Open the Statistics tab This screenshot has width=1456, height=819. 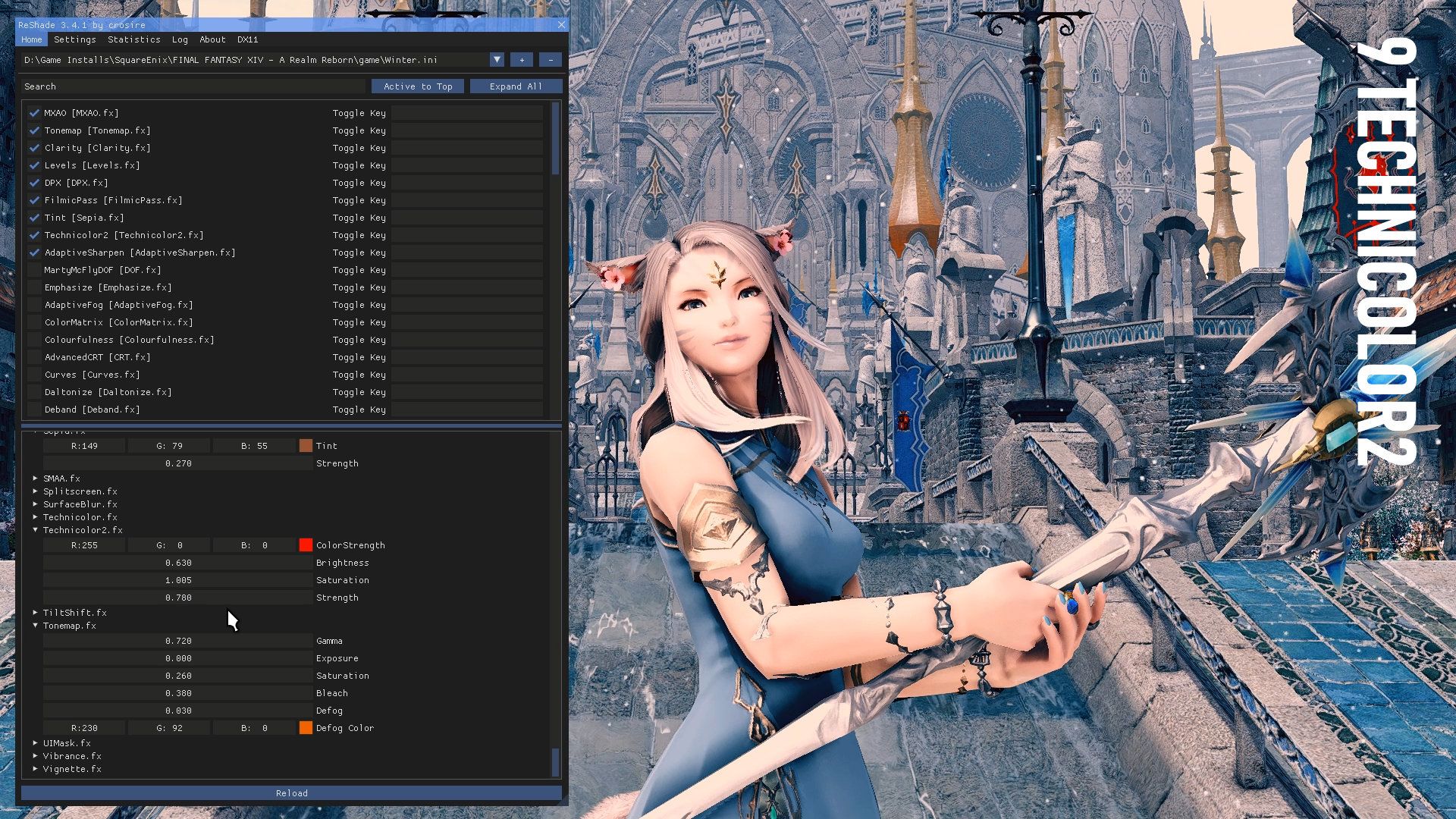point(134,39)
